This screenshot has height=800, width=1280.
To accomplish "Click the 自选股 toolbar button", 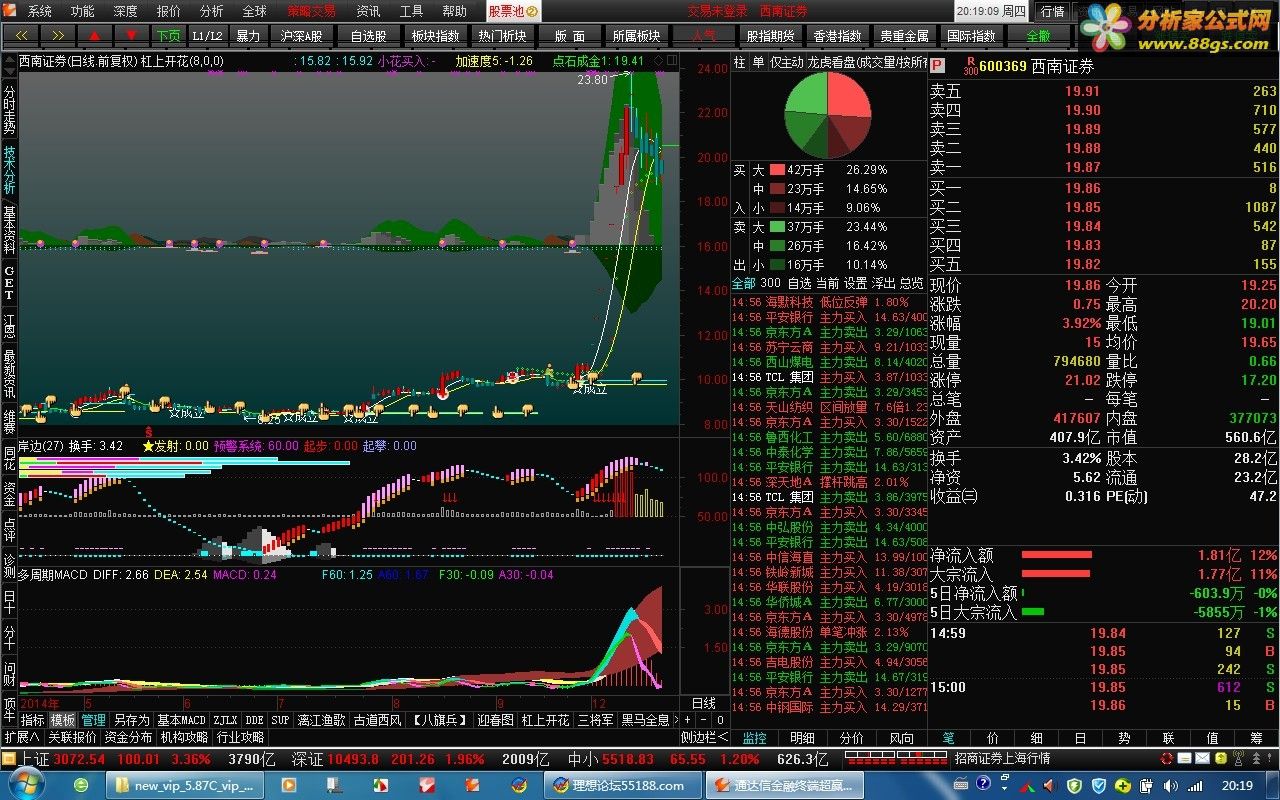I will (x=368, y=35).
